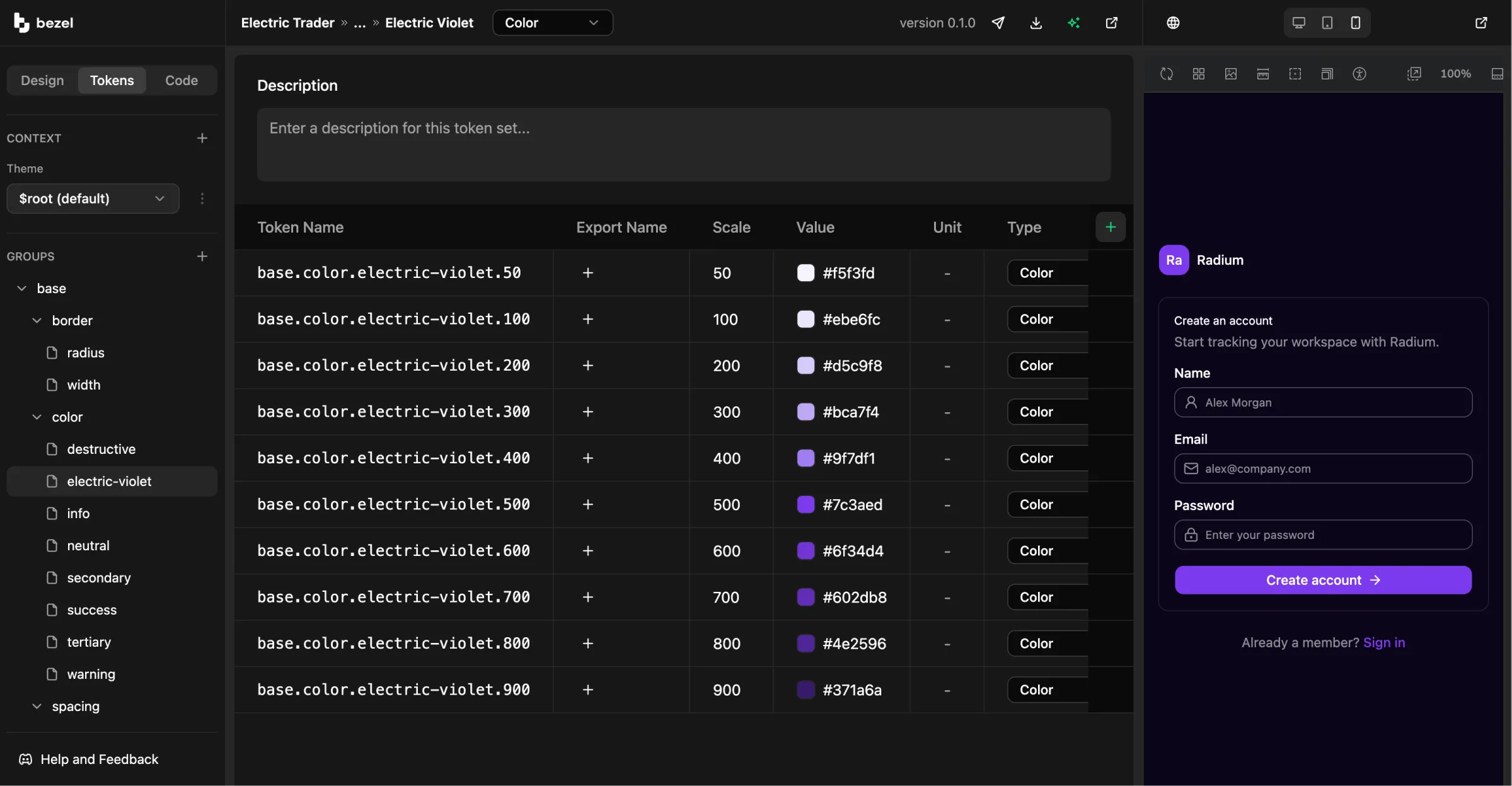The image size is (1512, 786).
Task: Open theme options three-dot menu
Action: (x=202, y=199)
